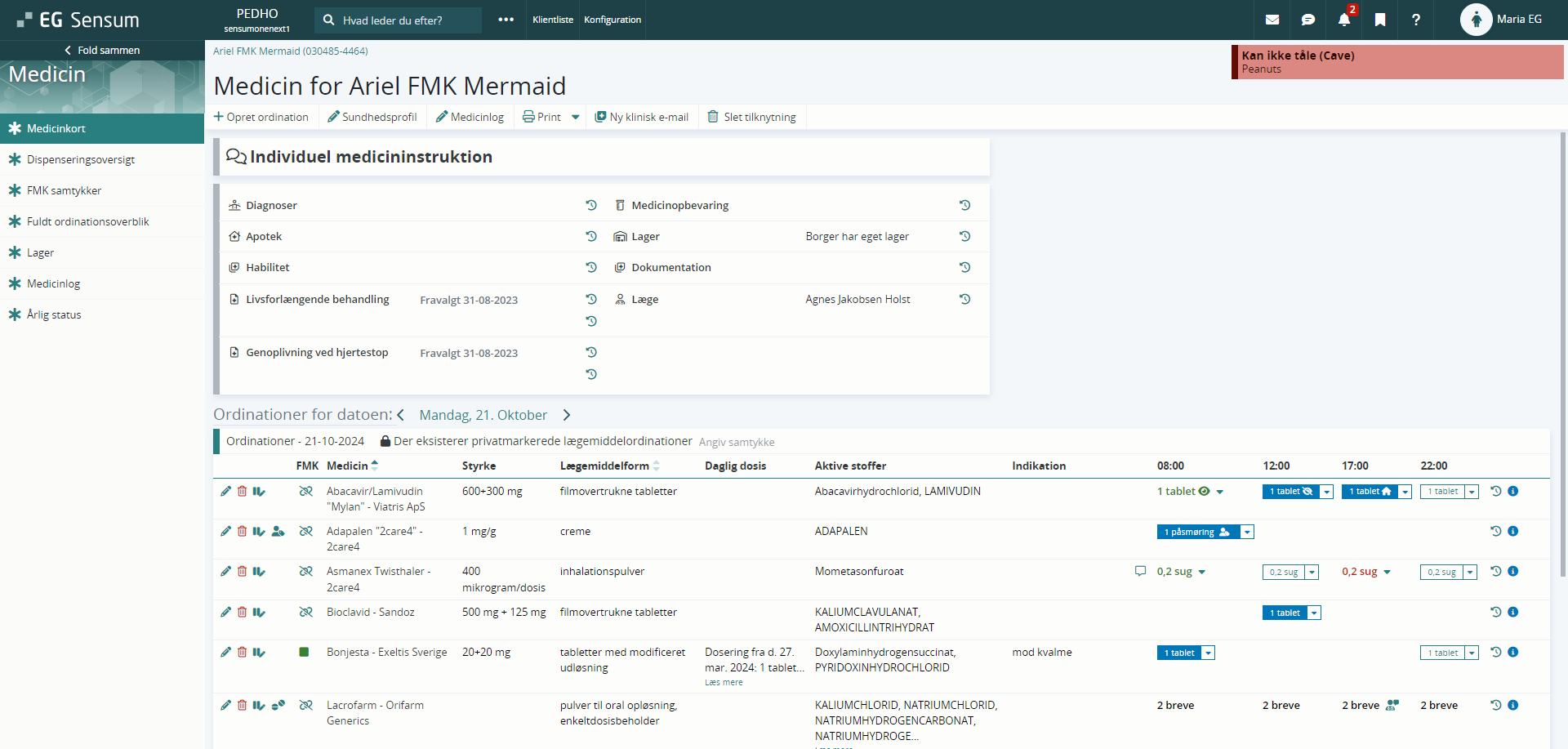Focus the 'Hvad leder du efter?' search field

(x=399, y=20)
